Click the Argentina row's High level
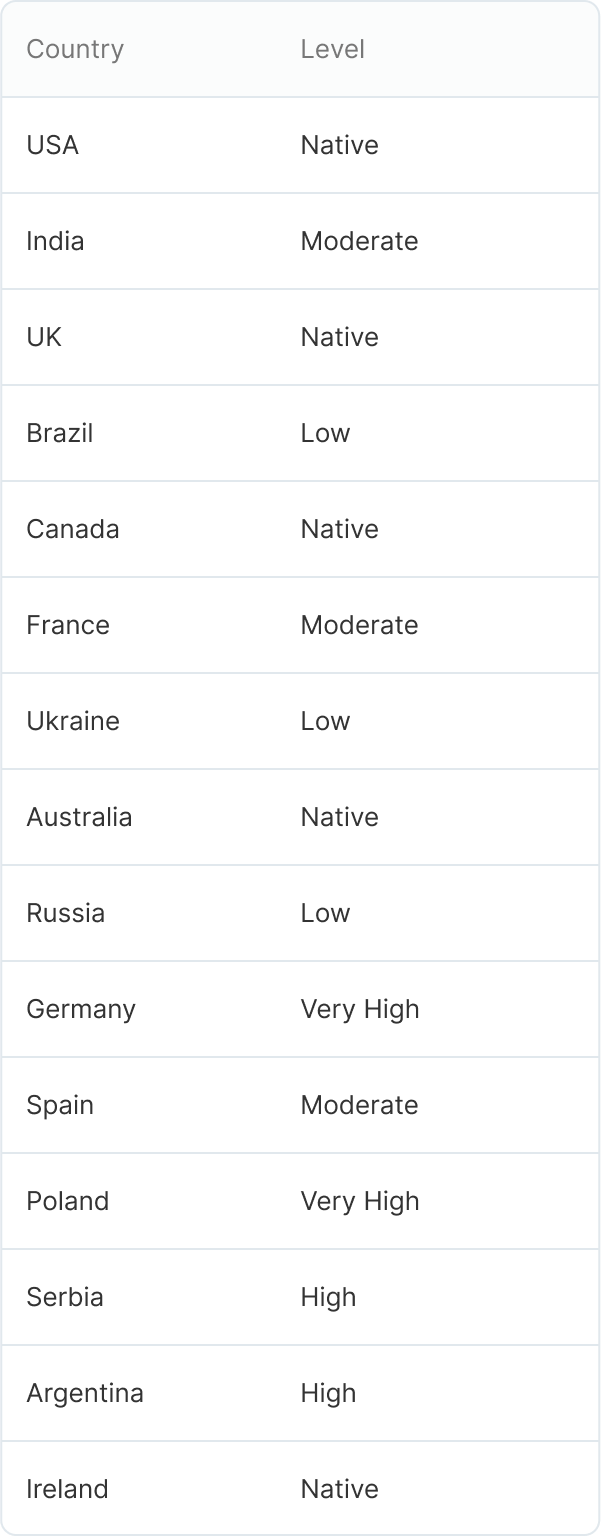This screenshot has width=601, height=1536. tap(329, 1393)
